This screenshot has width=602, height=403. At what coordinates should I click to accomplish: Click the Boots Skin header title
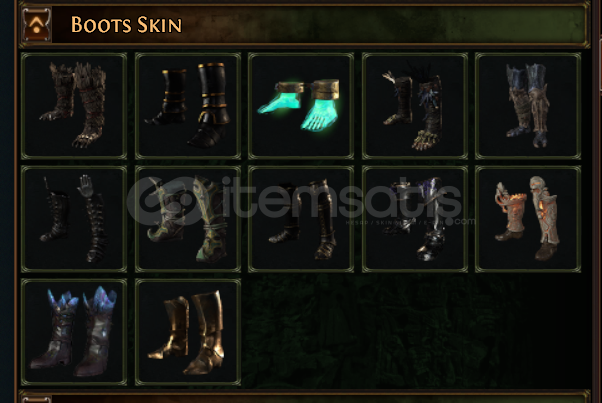click(126, 25)
